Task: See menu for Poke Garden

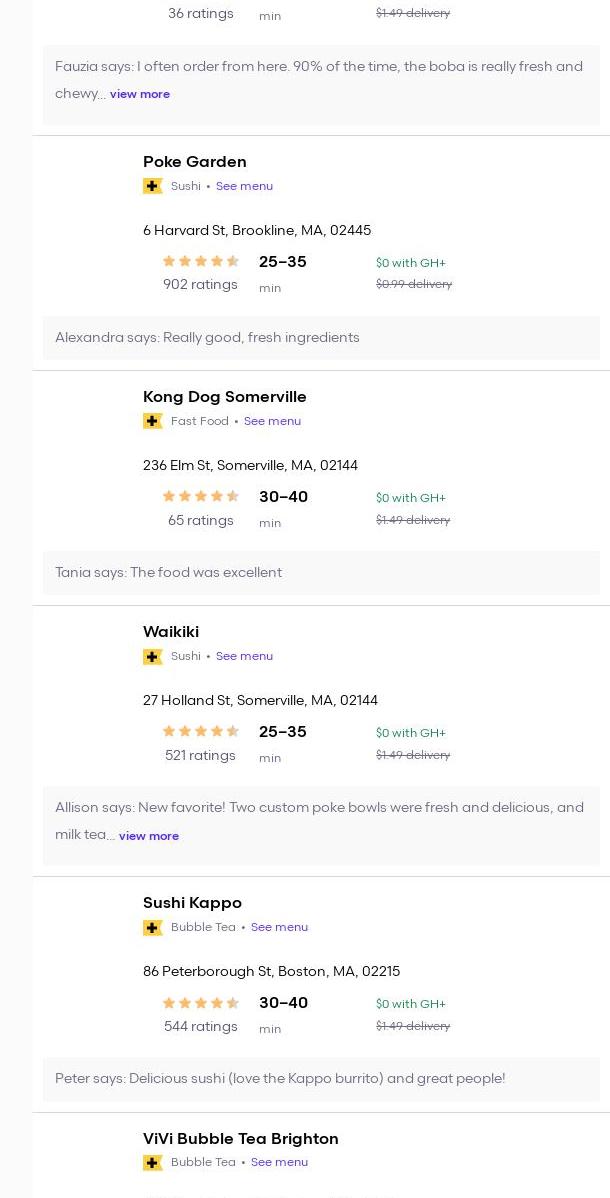Action: tap(244, 186)
